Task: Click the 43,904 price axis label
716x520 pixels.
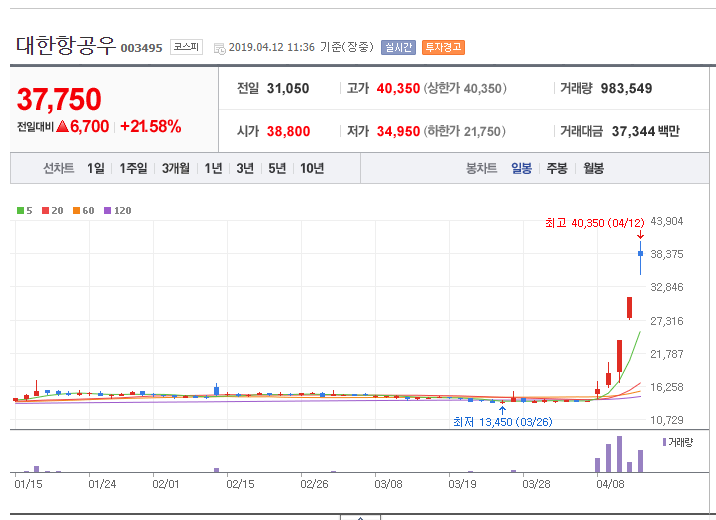Action: 667,221
